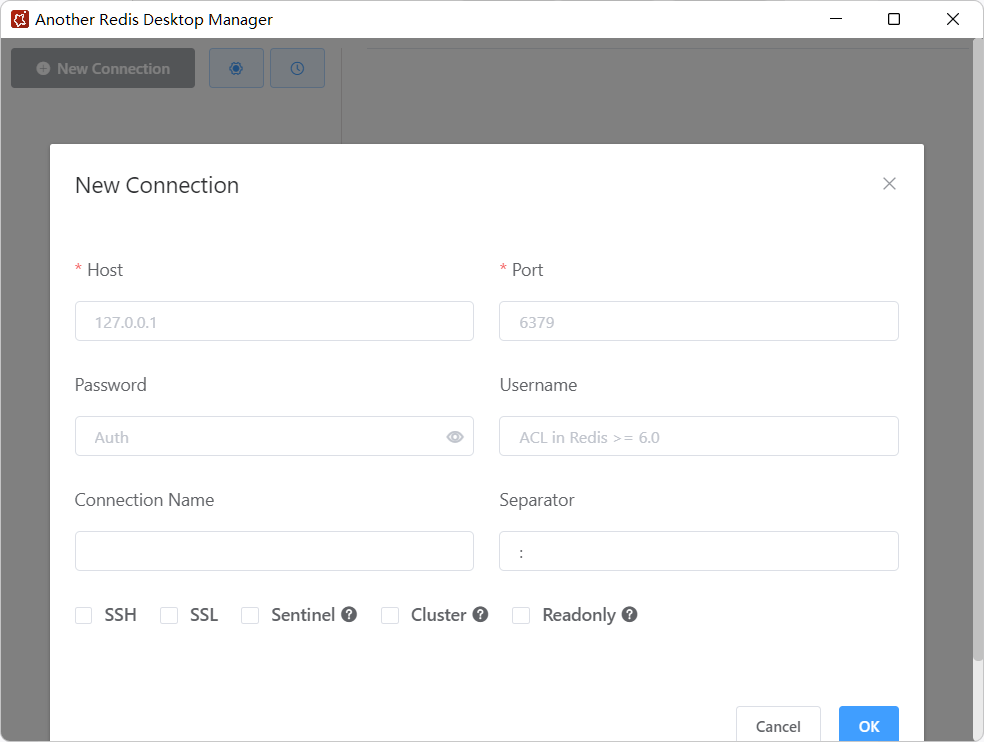This screenshot has height=742, width=984.
Task: Check the Cluster option
Action: click(x=390, y=615)
